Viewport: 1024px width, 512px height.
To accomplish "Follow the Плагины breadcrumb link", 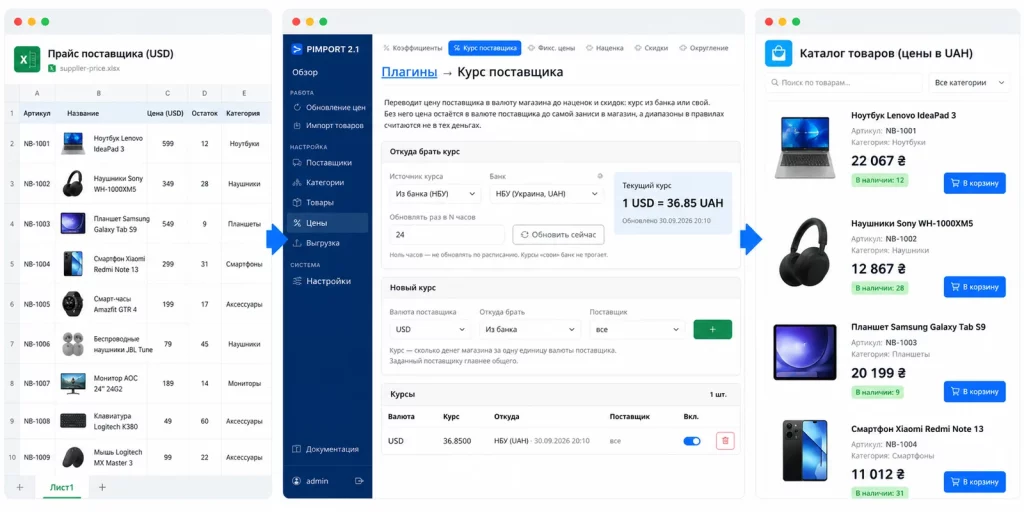I will coord(409,72).
